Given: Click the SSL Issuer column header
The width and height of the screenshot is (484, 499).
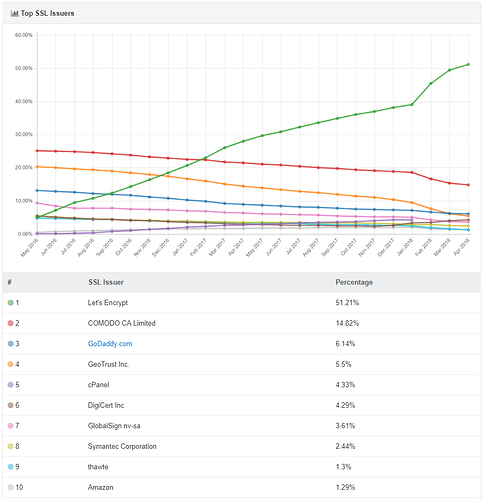Looking at the screenshot, I should coord(106,282).
